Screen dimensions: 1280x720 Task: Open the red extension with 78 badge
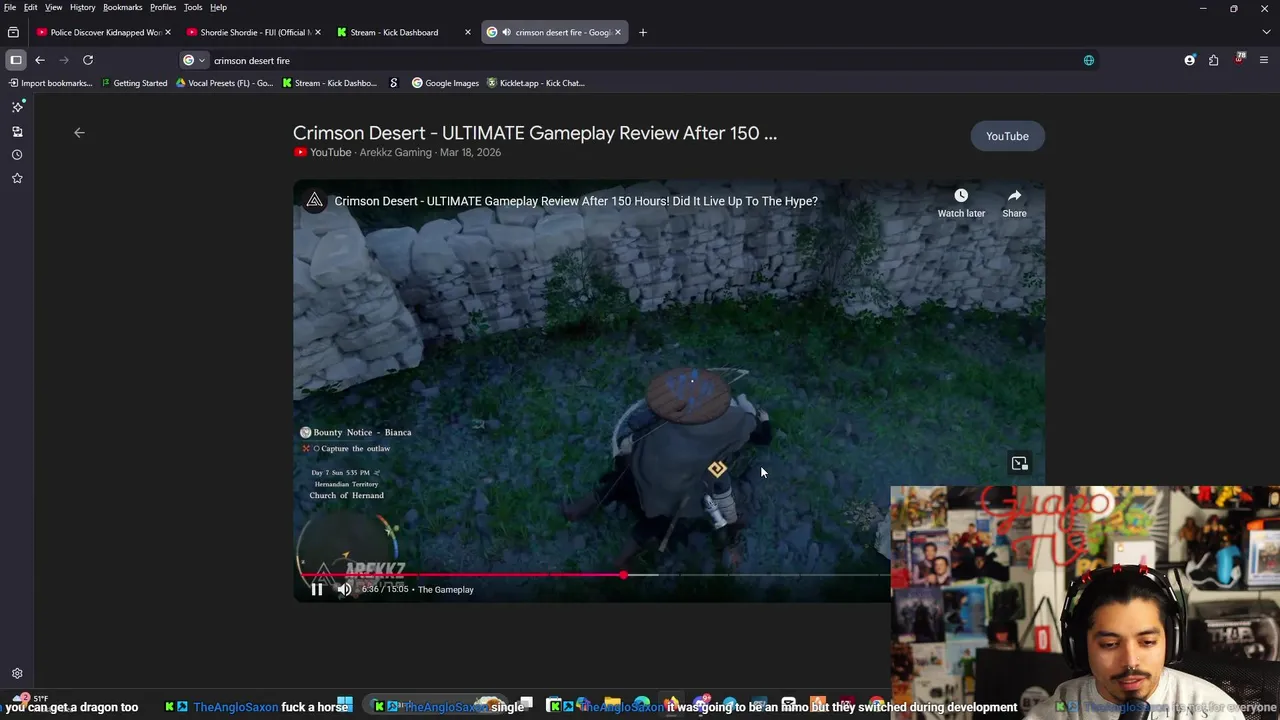coord(1239,60)
